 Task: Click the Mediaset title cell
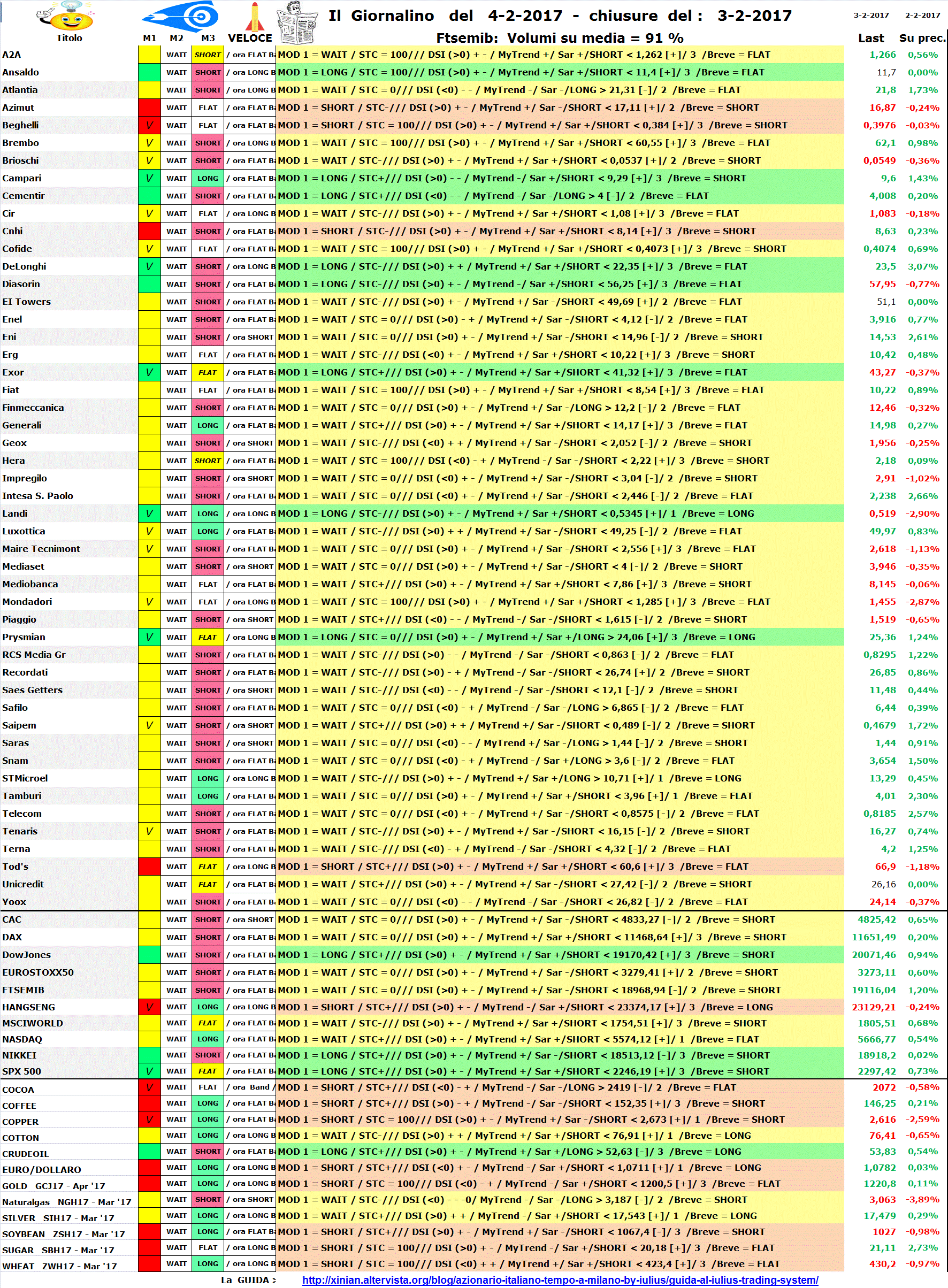pyautogui.click(x=69, y=566)
